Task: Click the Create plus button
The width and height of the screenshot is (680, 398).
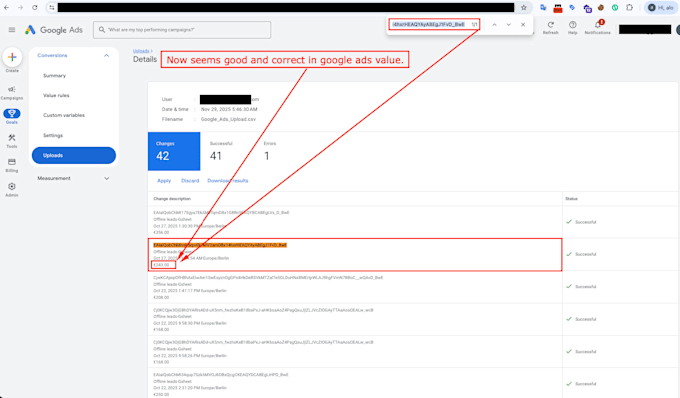Action: point(12,57)
